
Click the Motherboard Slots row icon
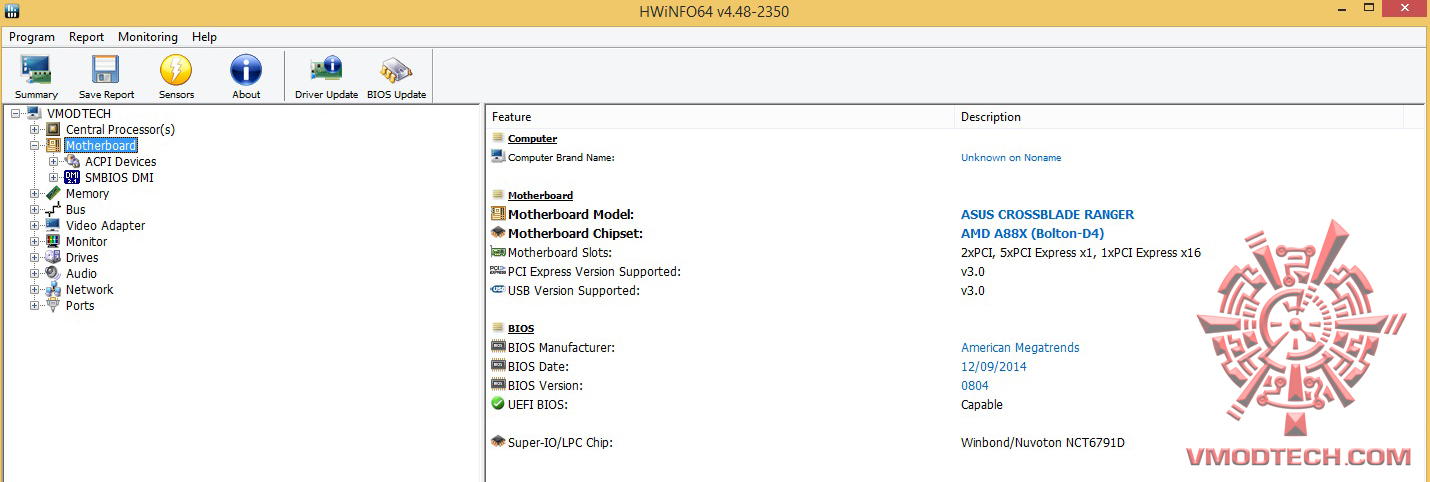pyautogui.click(x=498, y=252)
